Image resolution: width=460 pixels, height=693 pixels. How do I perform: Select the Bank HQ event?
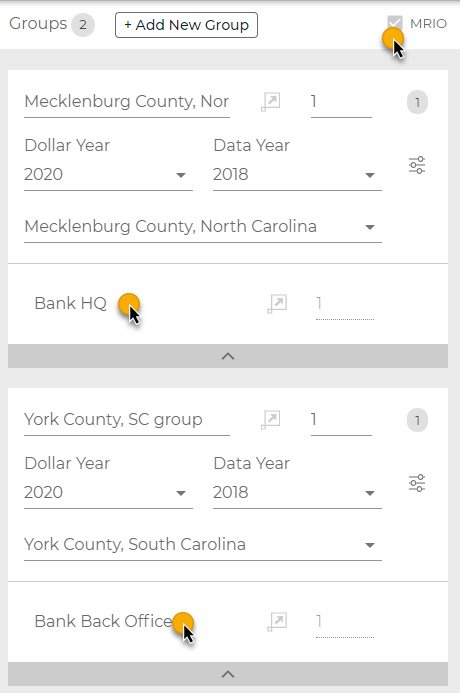[x=71, y=304]
